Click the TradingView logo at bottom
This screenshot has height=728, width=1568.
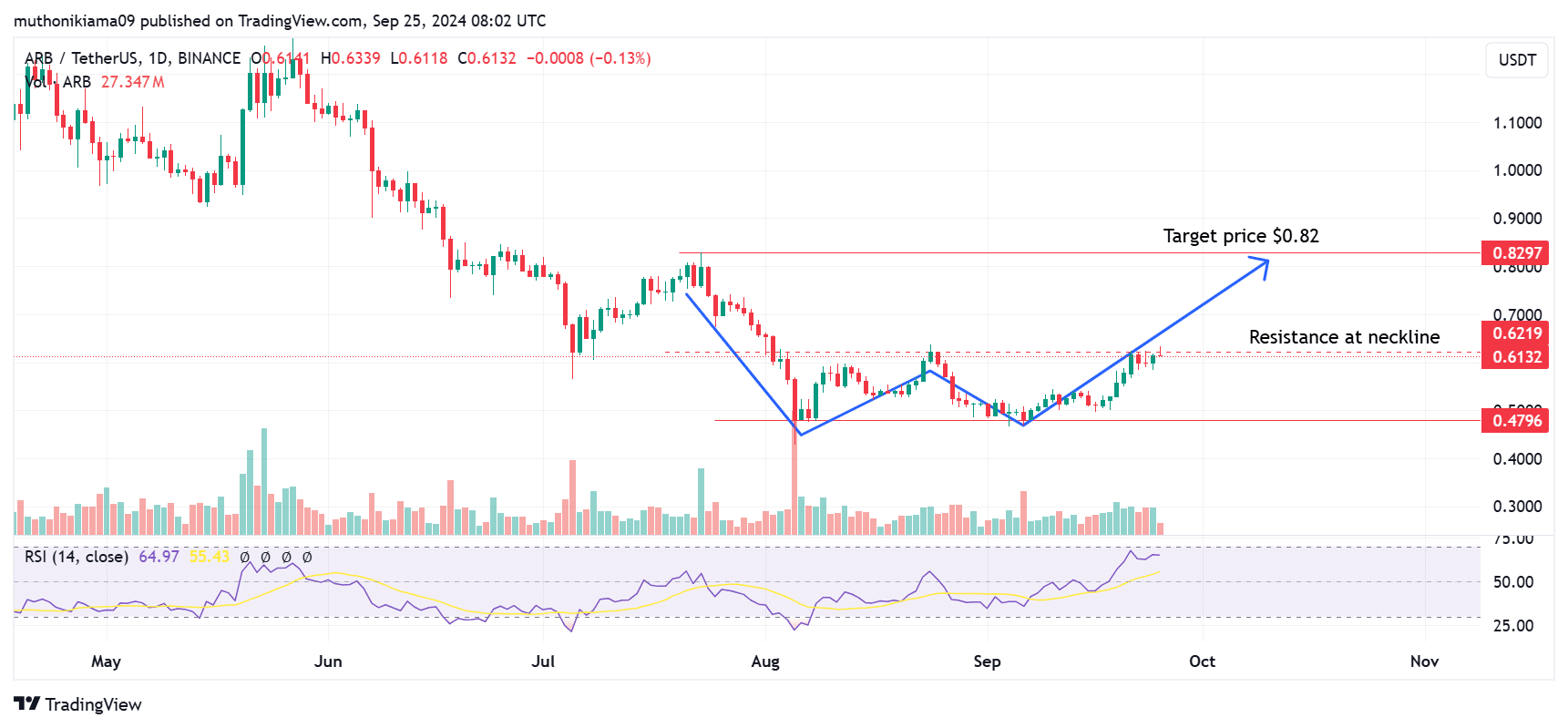[x=78, y=704]
